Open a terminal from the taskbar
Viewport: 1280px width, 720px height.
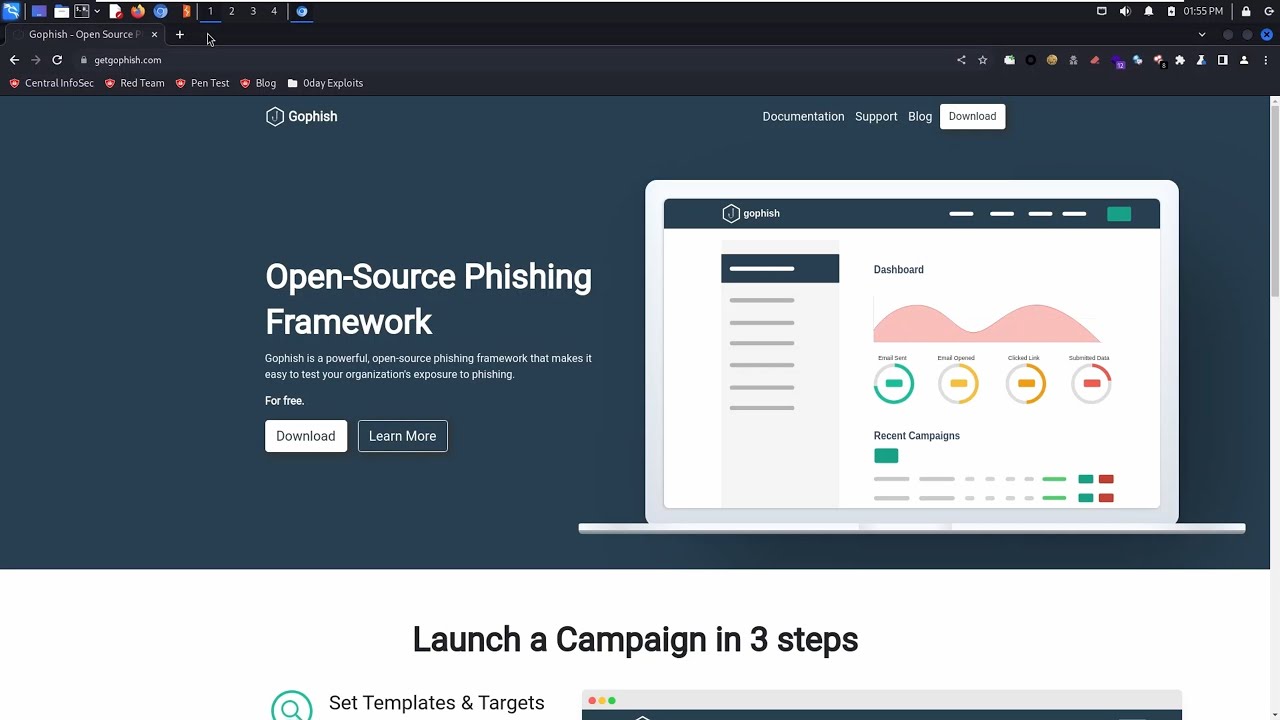pyautogui.click(x=81, y=11)
